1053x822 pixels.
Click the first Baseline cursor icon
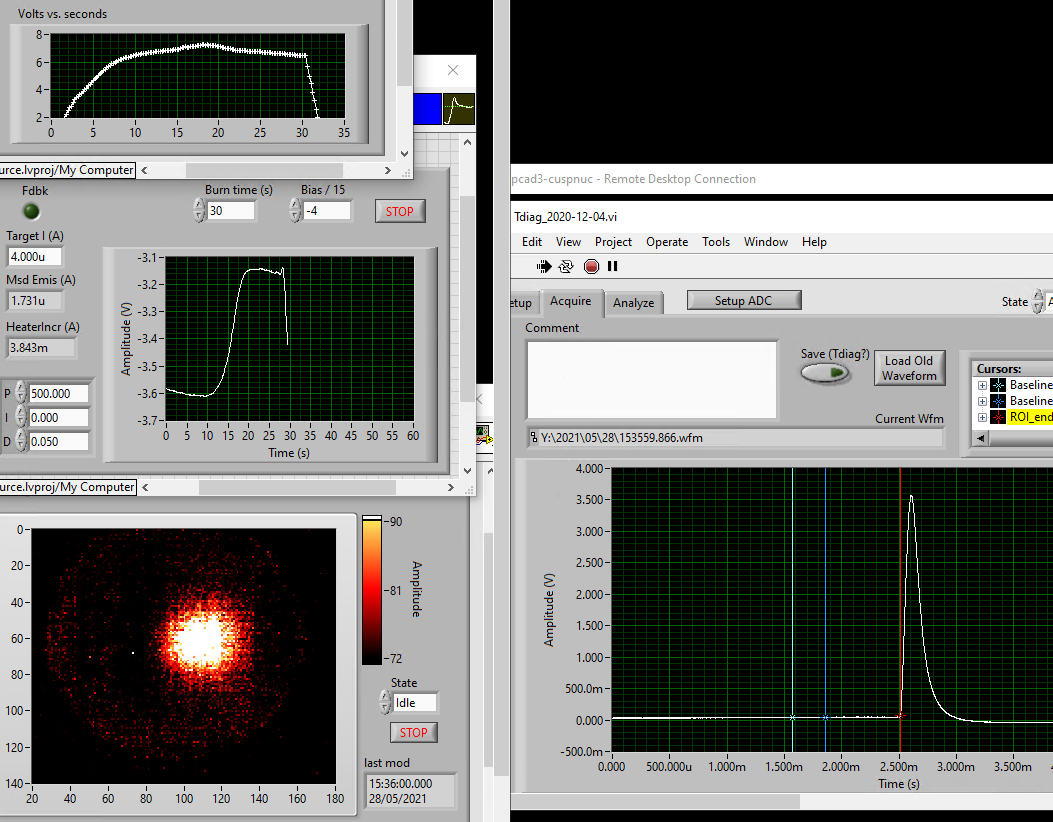point(998,385)
